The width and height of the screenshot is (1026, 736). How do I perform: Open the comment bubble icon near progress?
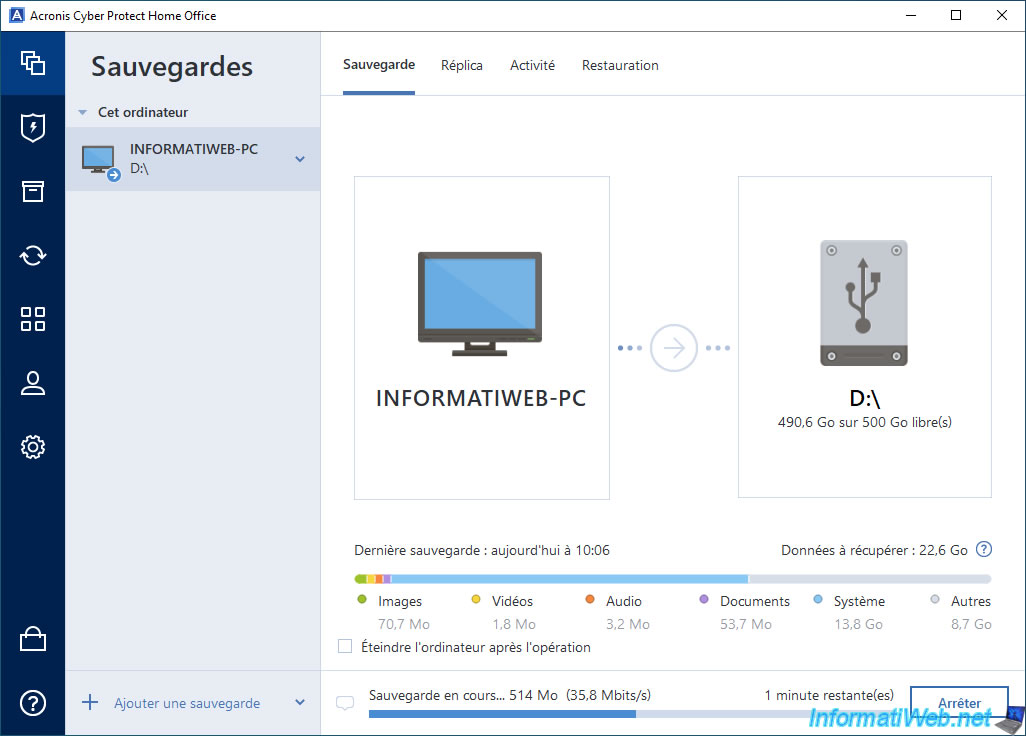click(x=345, y=703)
